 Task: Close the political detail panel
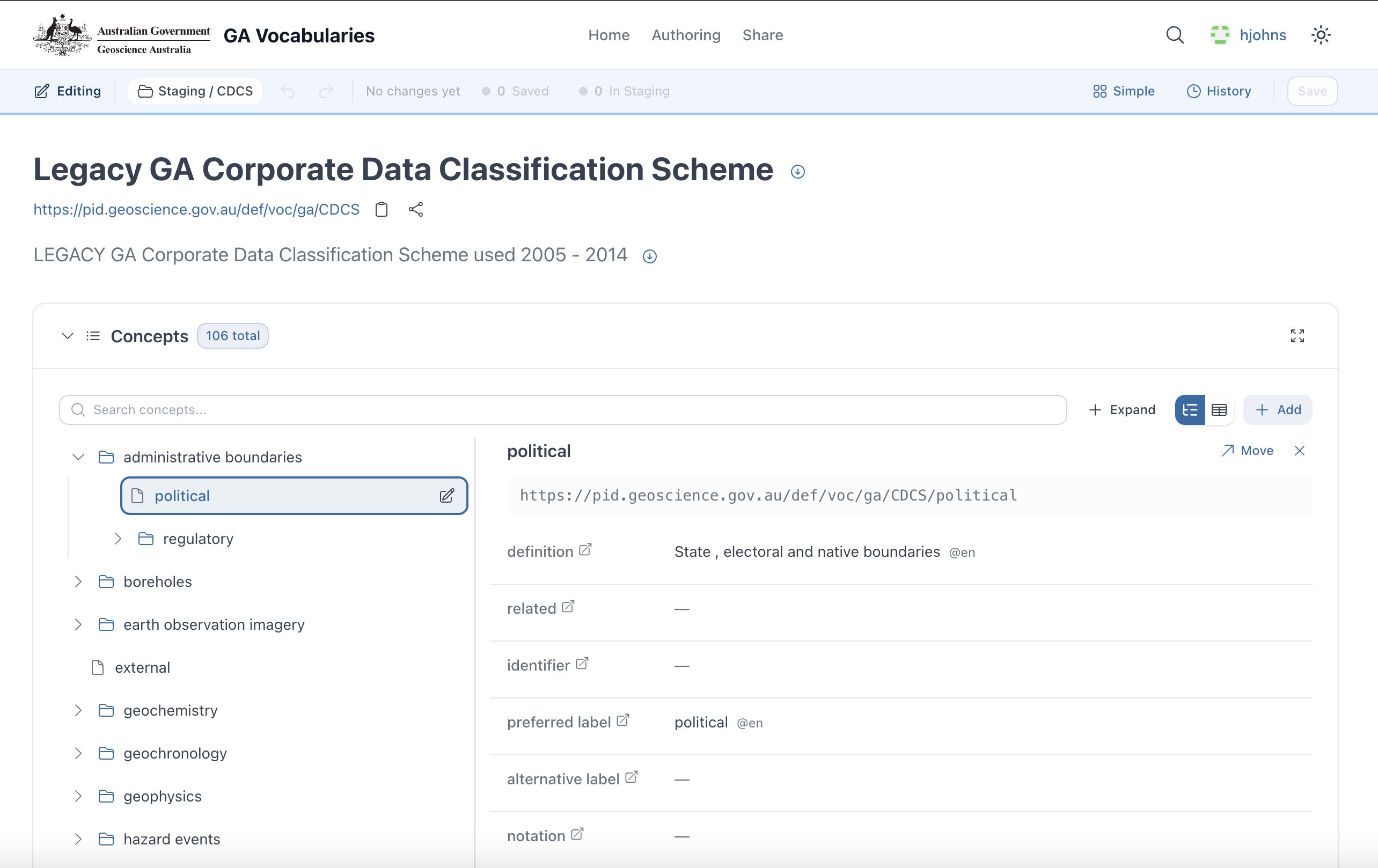coord(1300,451)
